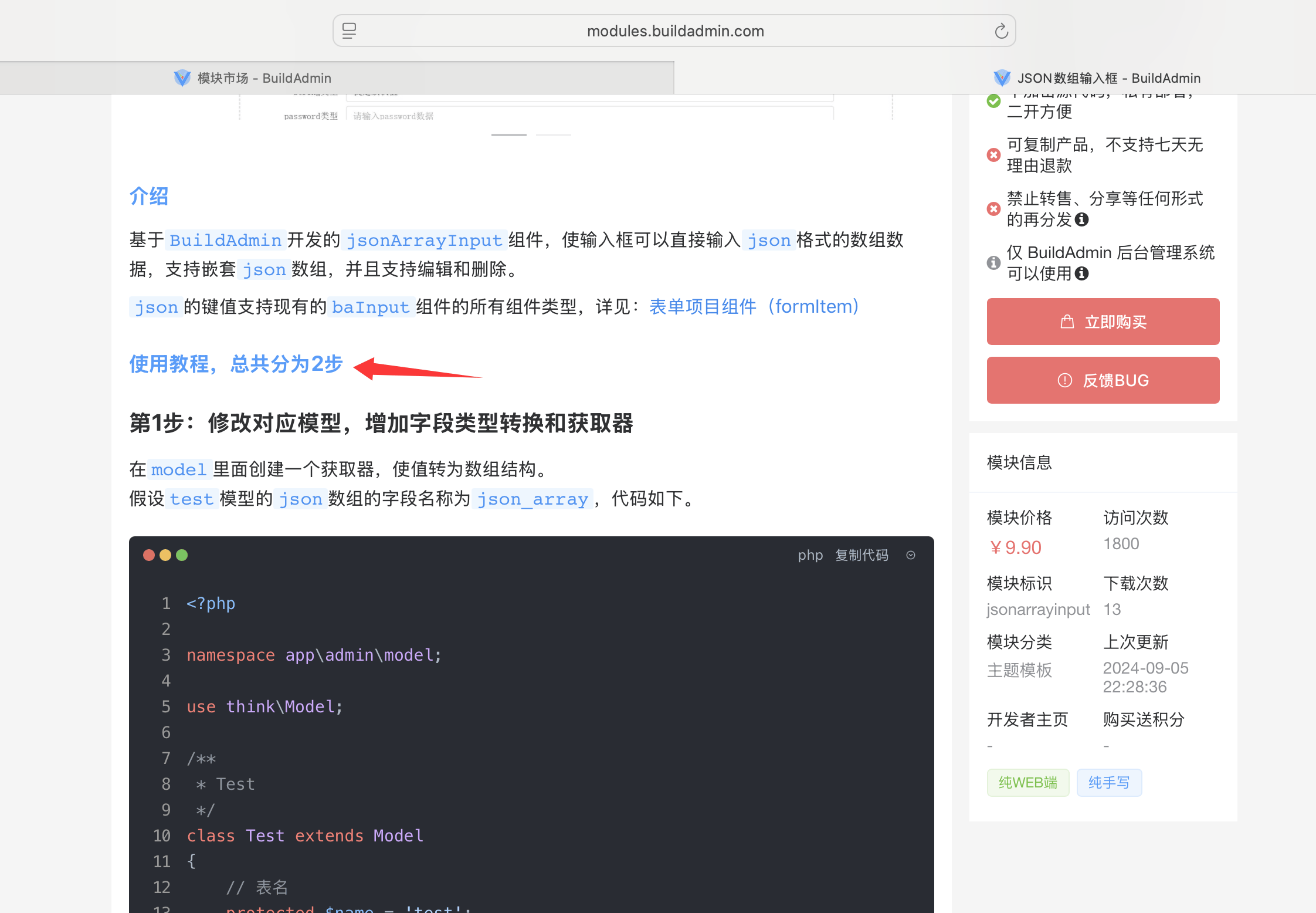Click the 复制代码 copy code button
The height and width of the screenshot is (913, 1316).
861,555
